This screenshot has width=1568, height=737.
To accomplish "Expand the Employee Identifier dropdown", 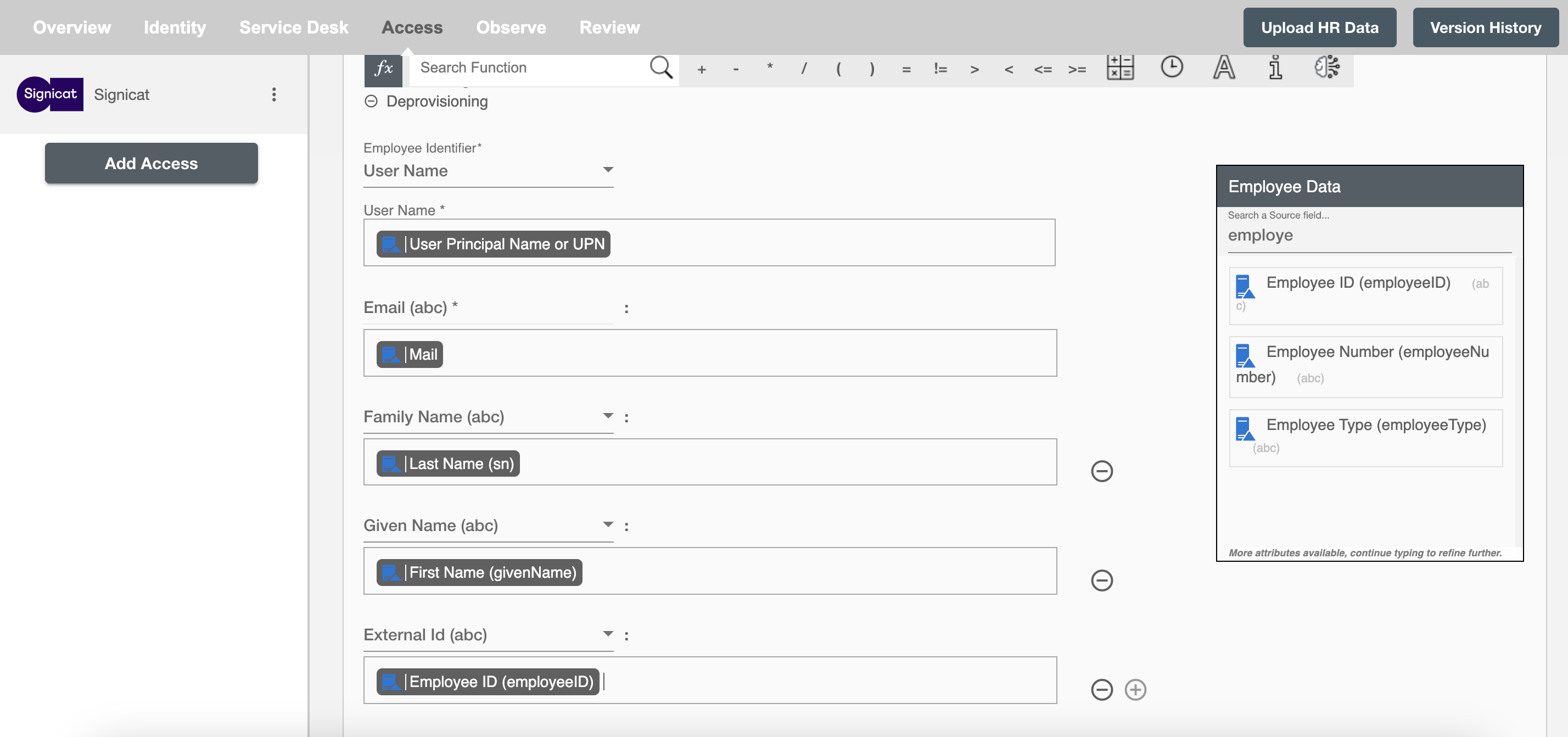I will pos(607,169).
